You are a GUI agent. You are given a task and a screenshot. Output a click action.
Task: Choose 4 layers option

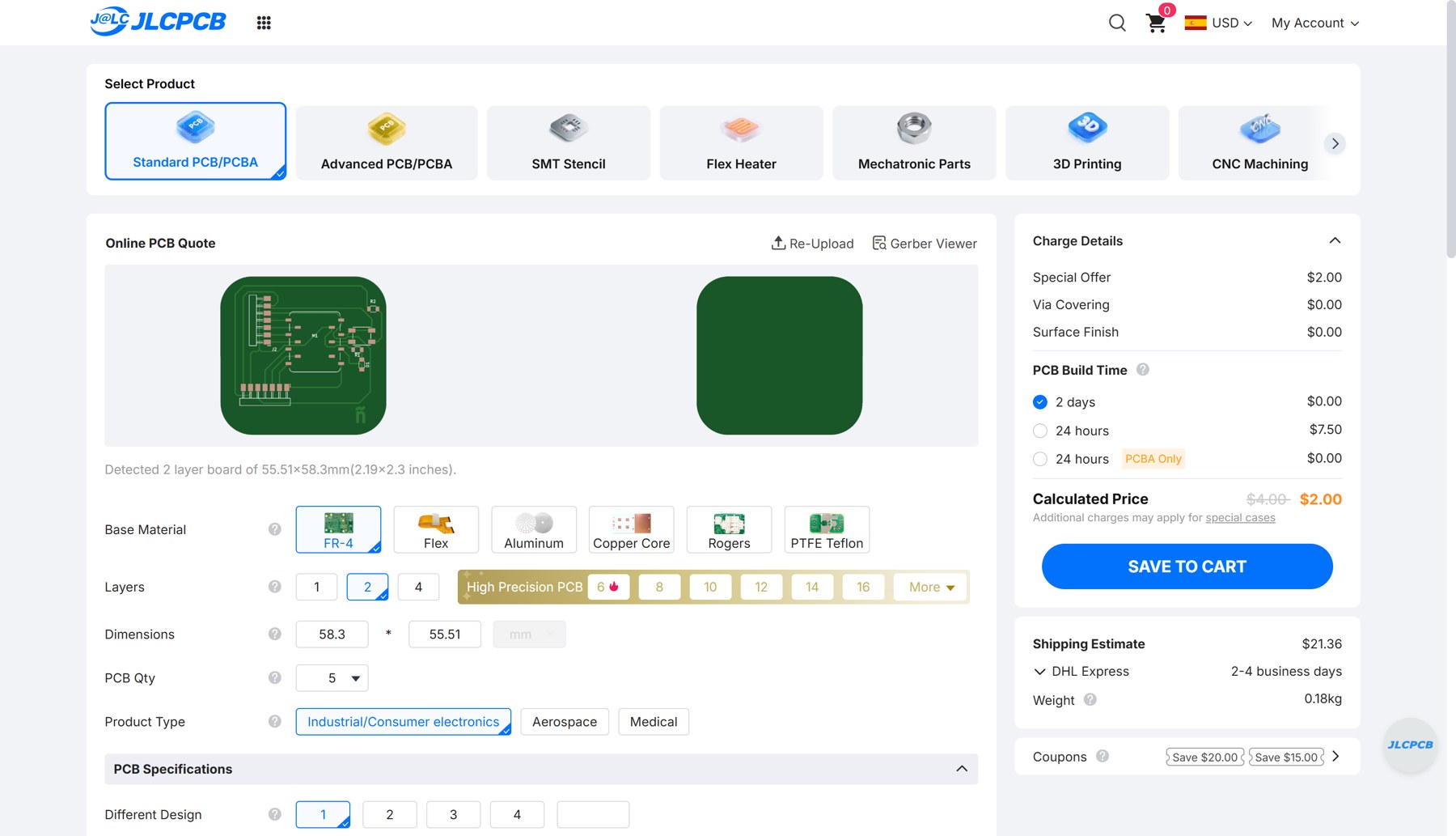coord(418,587)
